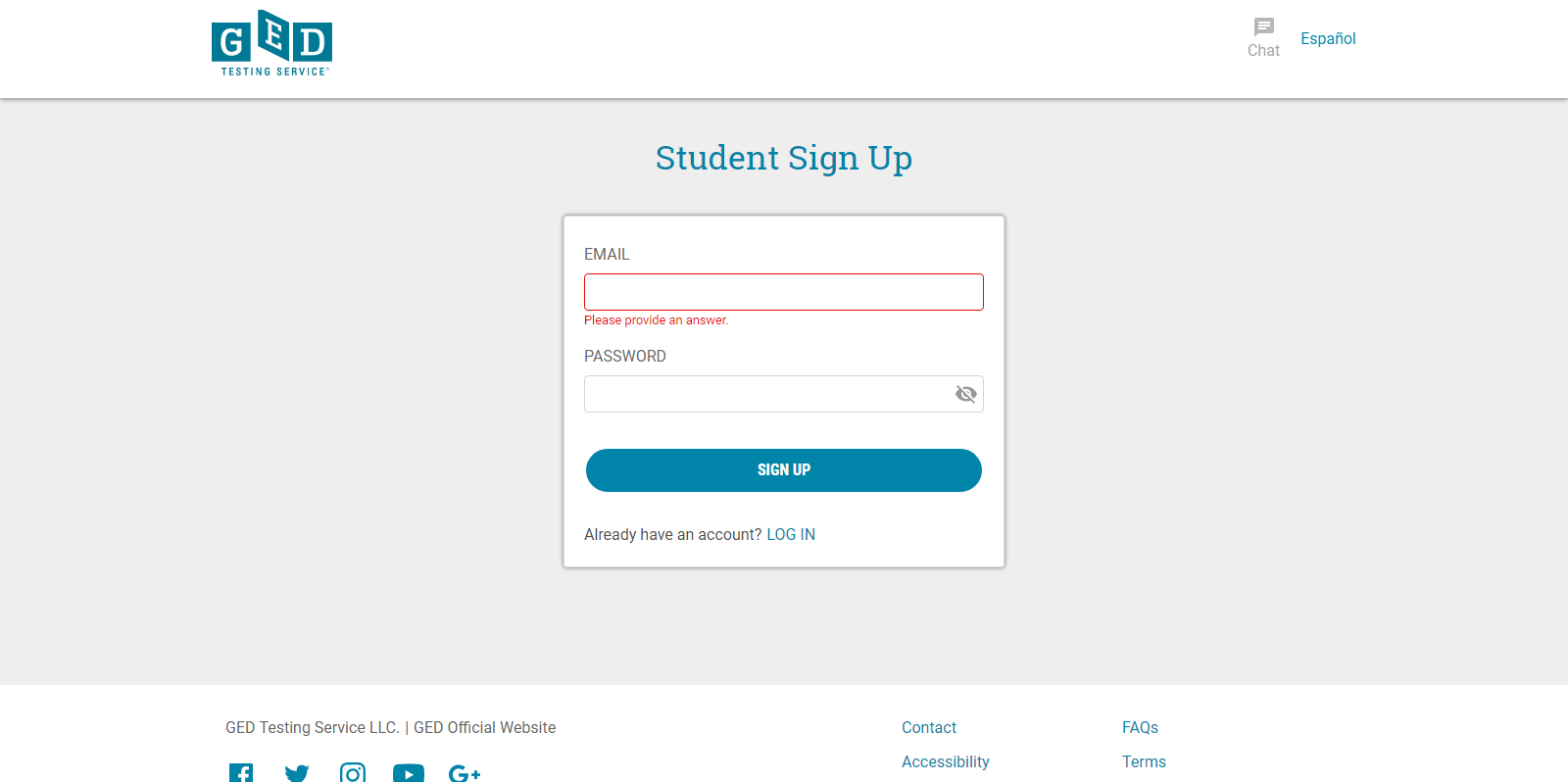Click the Student Sign Up heading
Screen dimensions: 1568x782
[784, 158]
